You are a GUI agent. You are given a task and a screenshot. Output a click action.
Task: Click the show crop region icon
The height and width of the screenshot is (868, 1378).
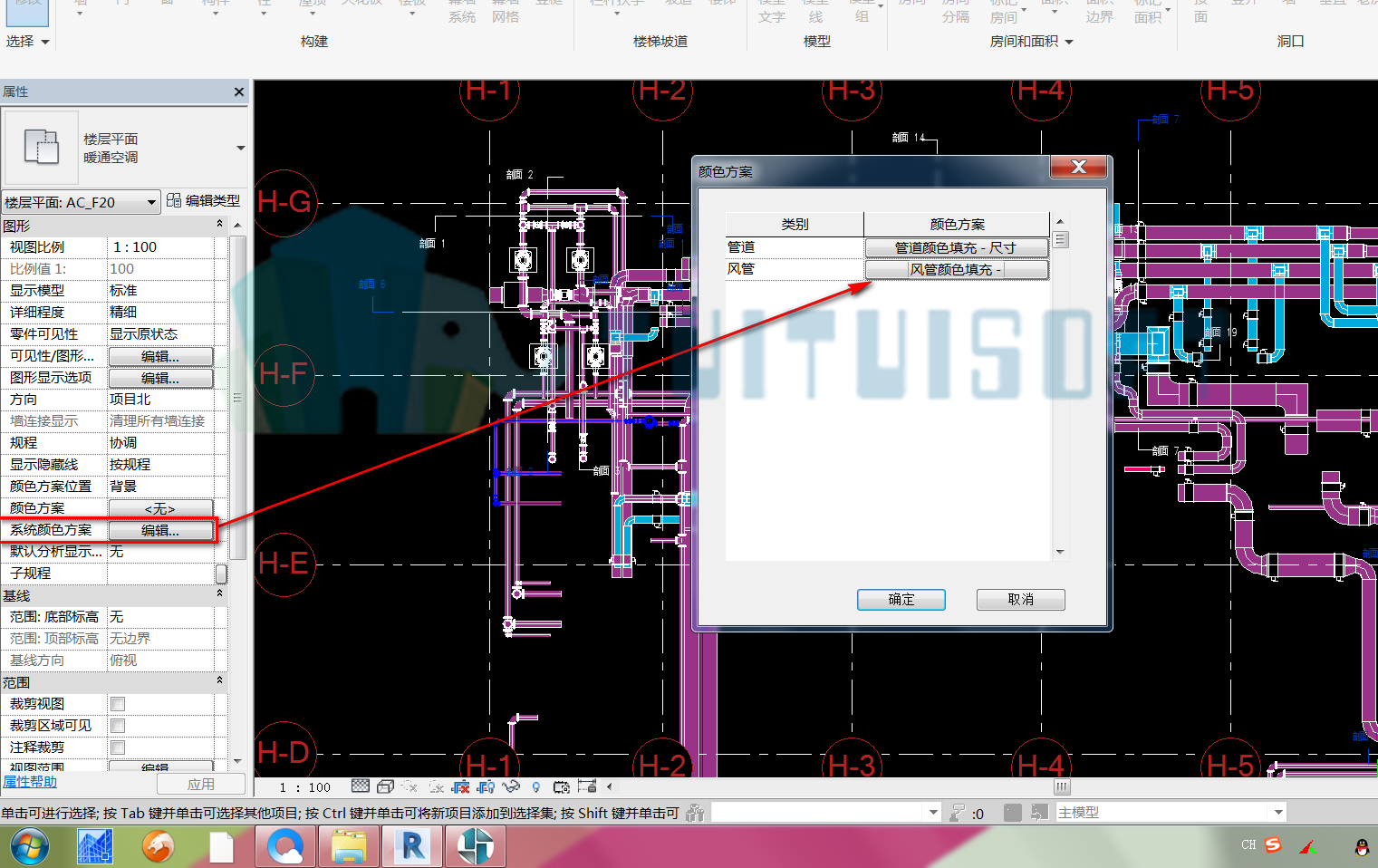486,786
